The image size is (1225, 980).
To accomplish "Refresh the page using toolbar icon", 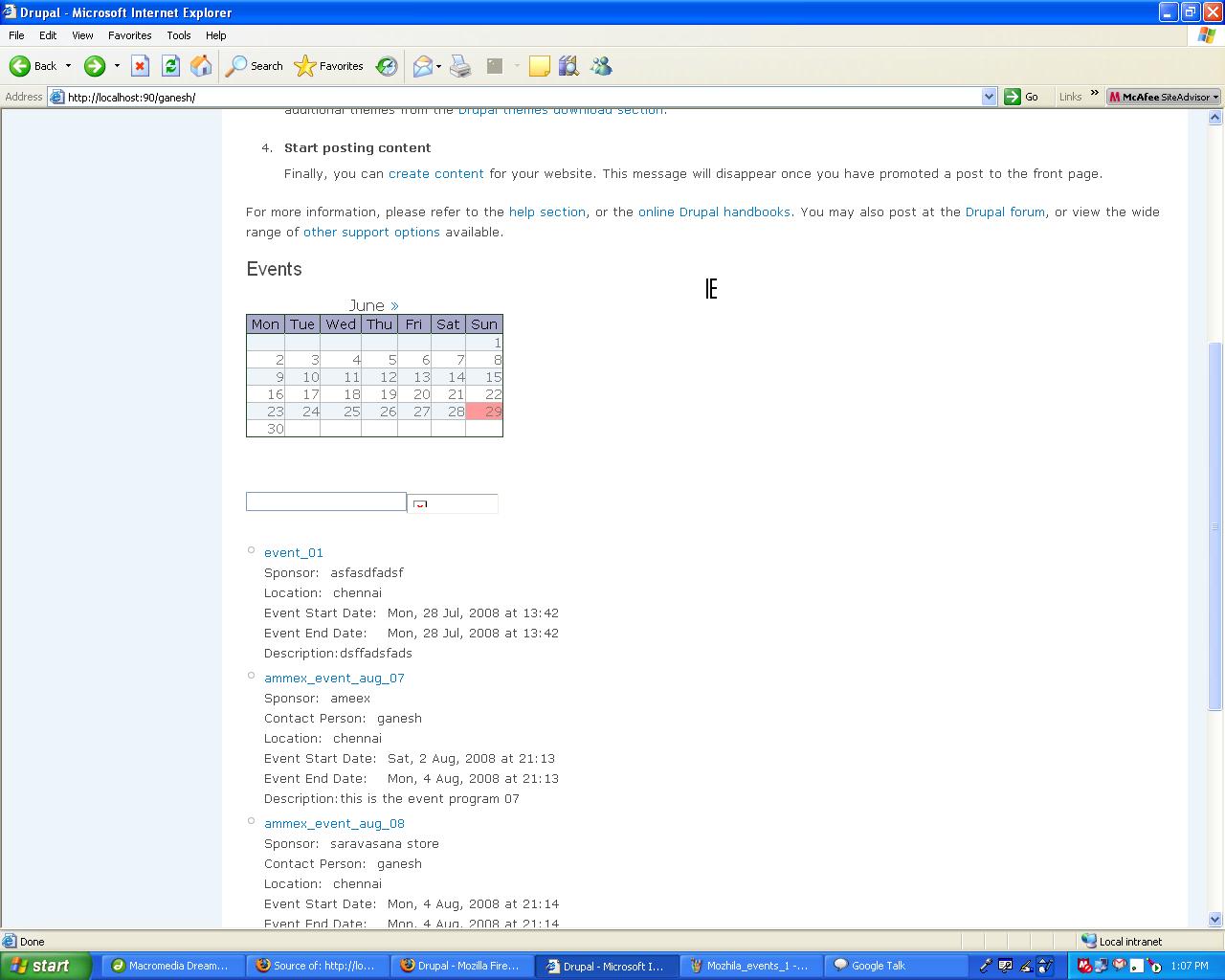I will click(170, 66).
